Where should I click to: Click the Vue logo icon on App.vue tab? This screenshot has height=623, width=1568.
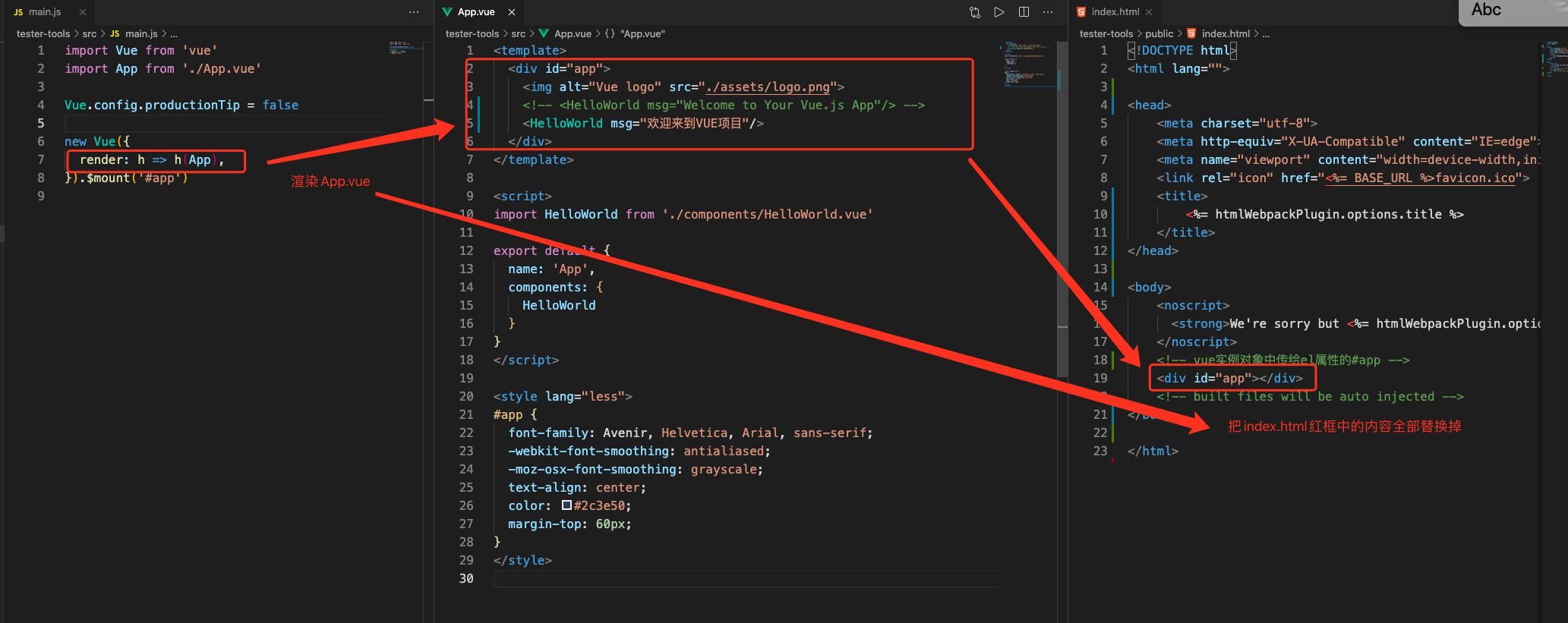click(447, 12)
